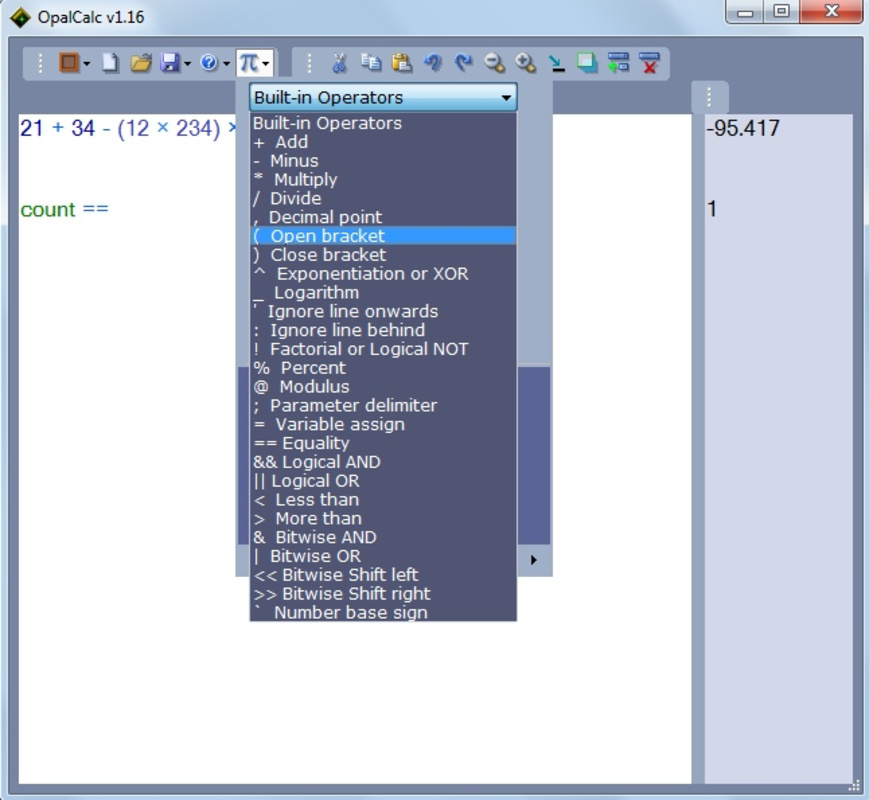Select the | Bitwise OR operator
The width and height of the screenshot is (869, 800).
(383, 557)
